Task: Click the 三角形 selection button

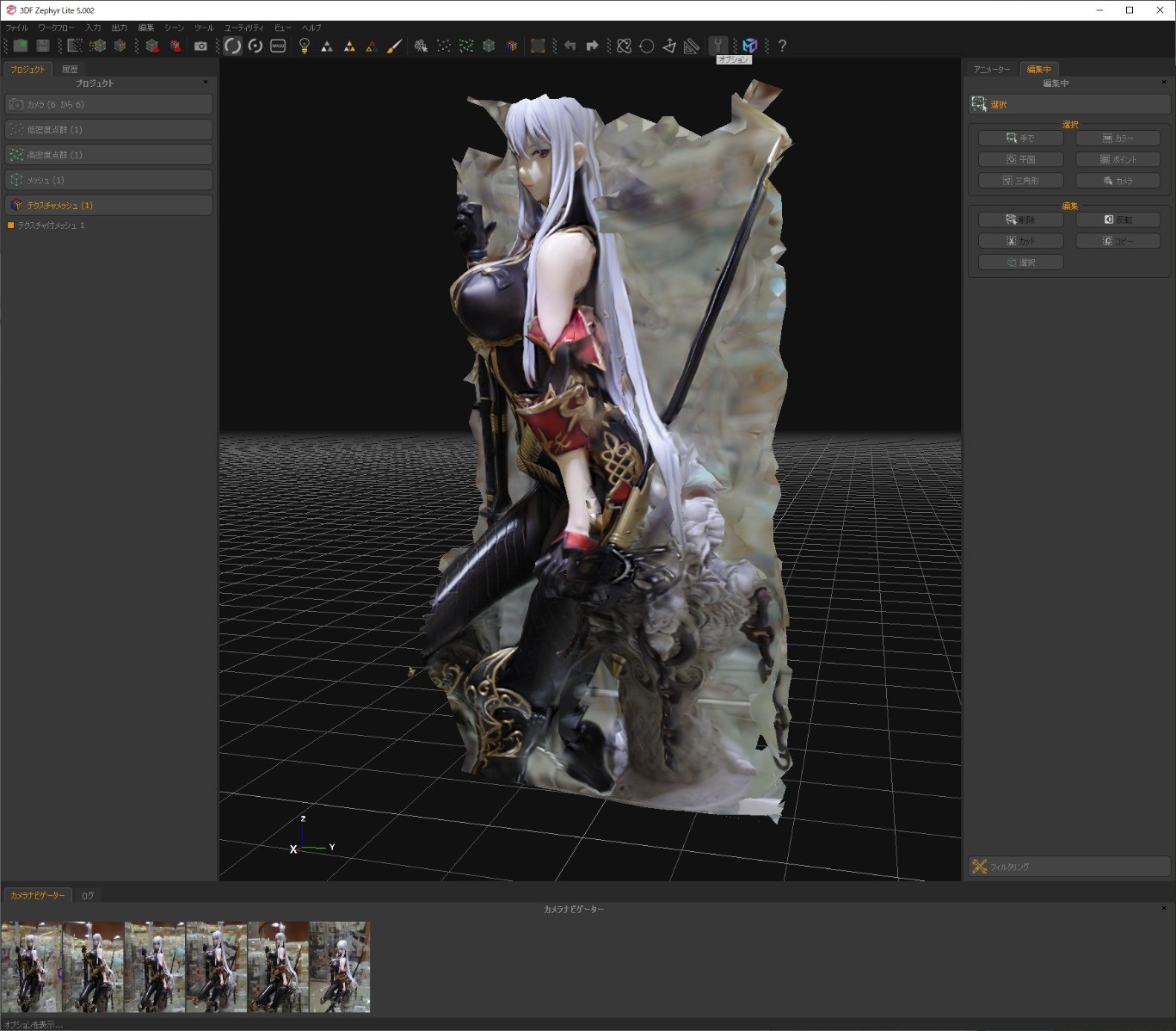Action: point(1021,181)
